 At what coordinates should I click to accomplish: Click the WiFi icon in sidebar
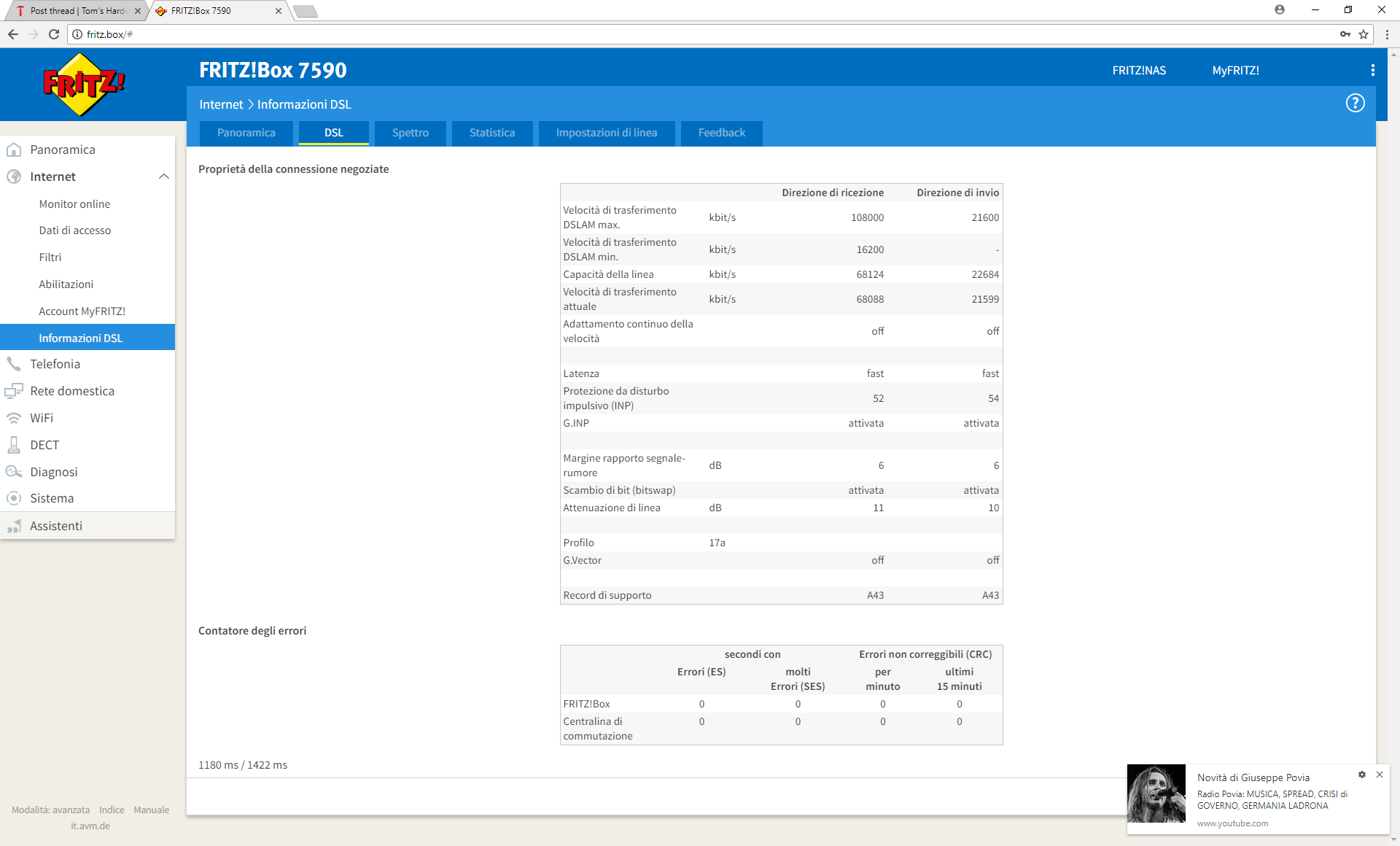coord(14,418)
